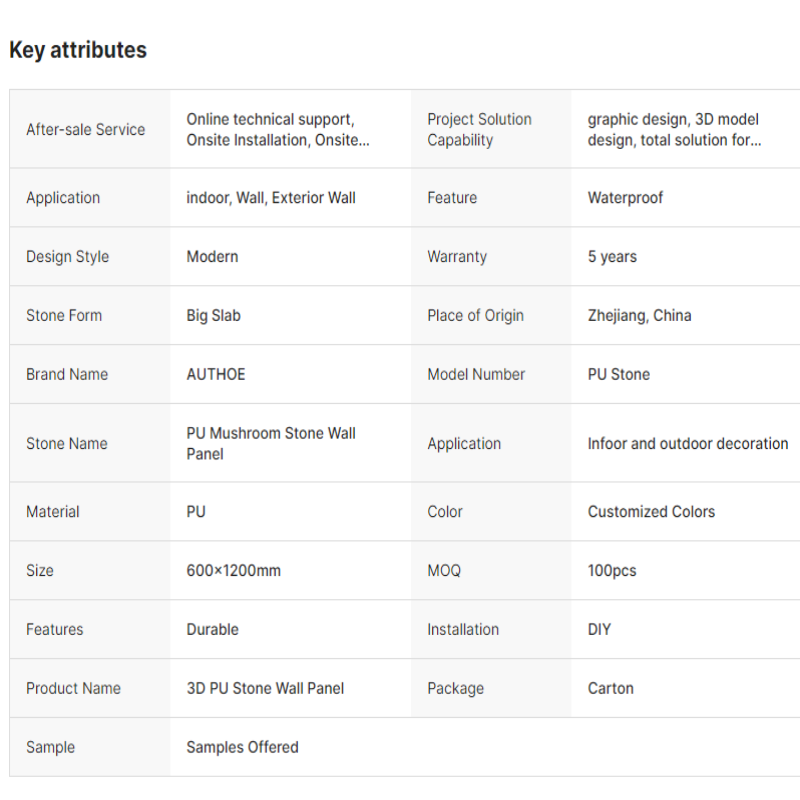Click the Big Slab stone form value

pyautogui.click(x=213, y=316)
